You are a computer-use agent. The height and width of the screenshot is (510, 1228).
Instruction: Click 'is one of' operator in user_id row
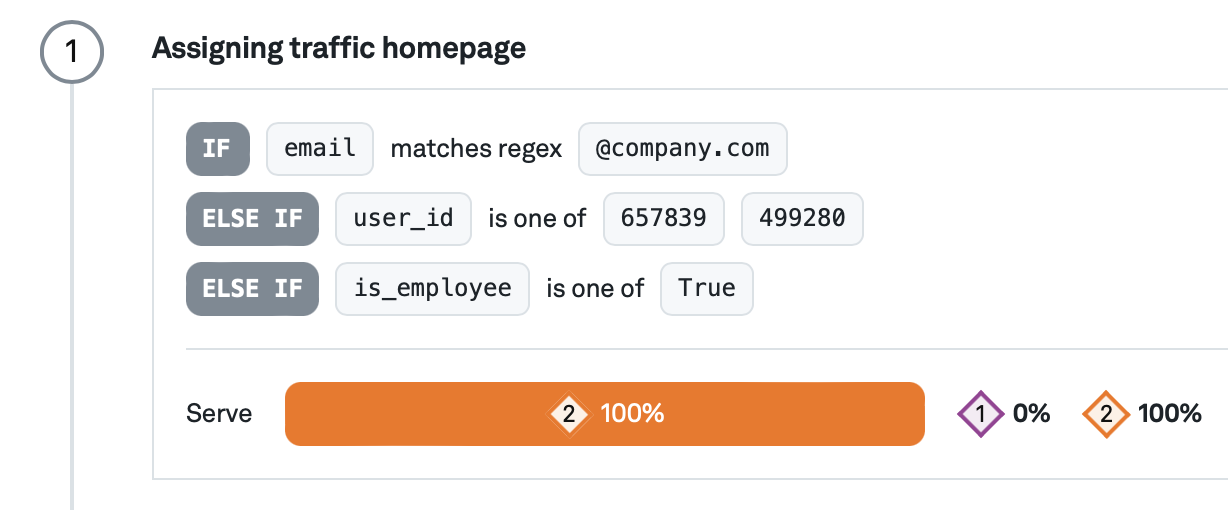pos(537,220)
